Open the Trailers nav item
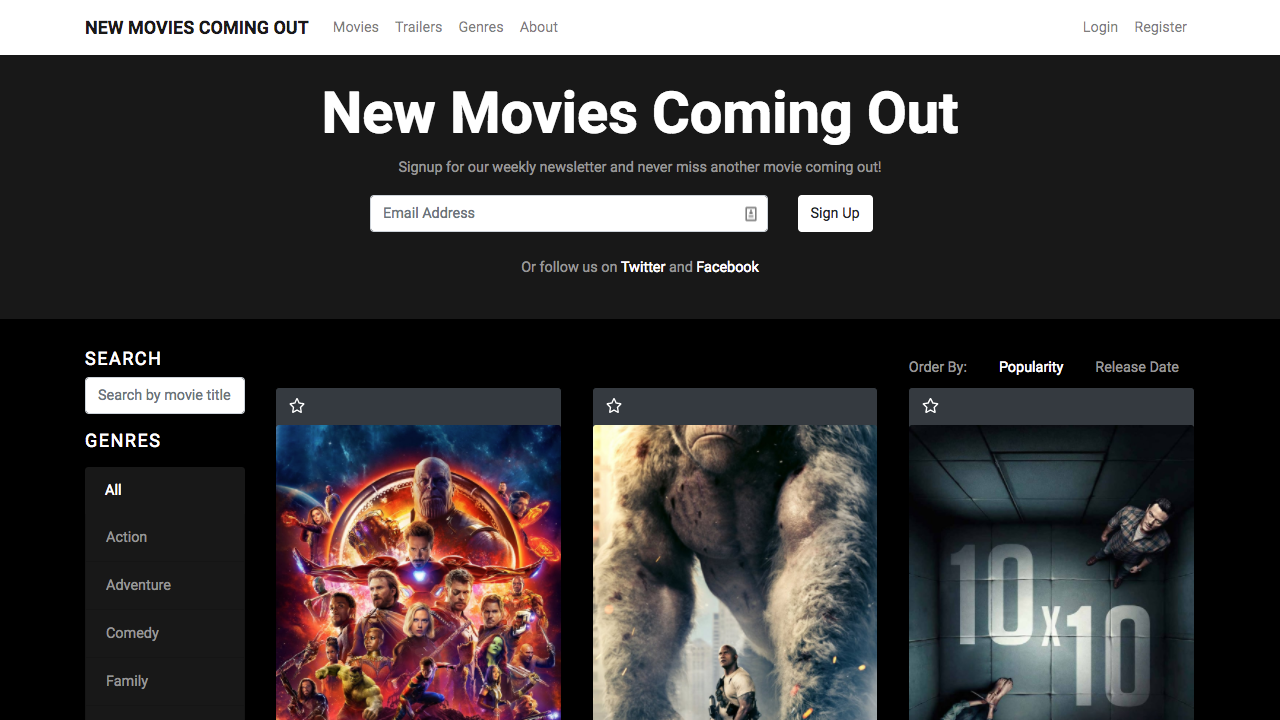Image resolution: width=1280 pixels, height=720 pixels. point(419,27)
